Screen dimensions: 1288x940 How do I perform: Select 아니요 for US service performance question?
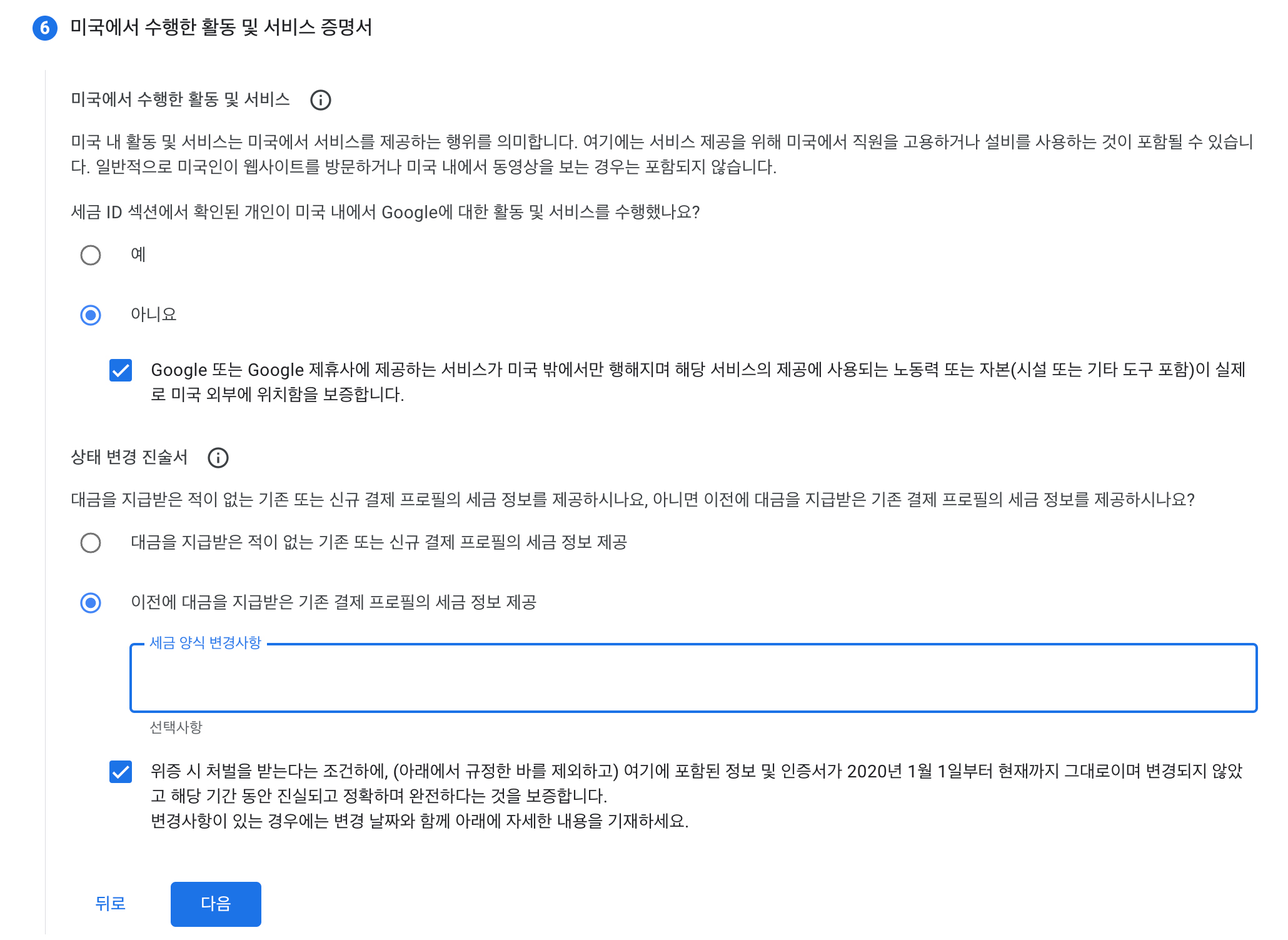coord(91,316)
